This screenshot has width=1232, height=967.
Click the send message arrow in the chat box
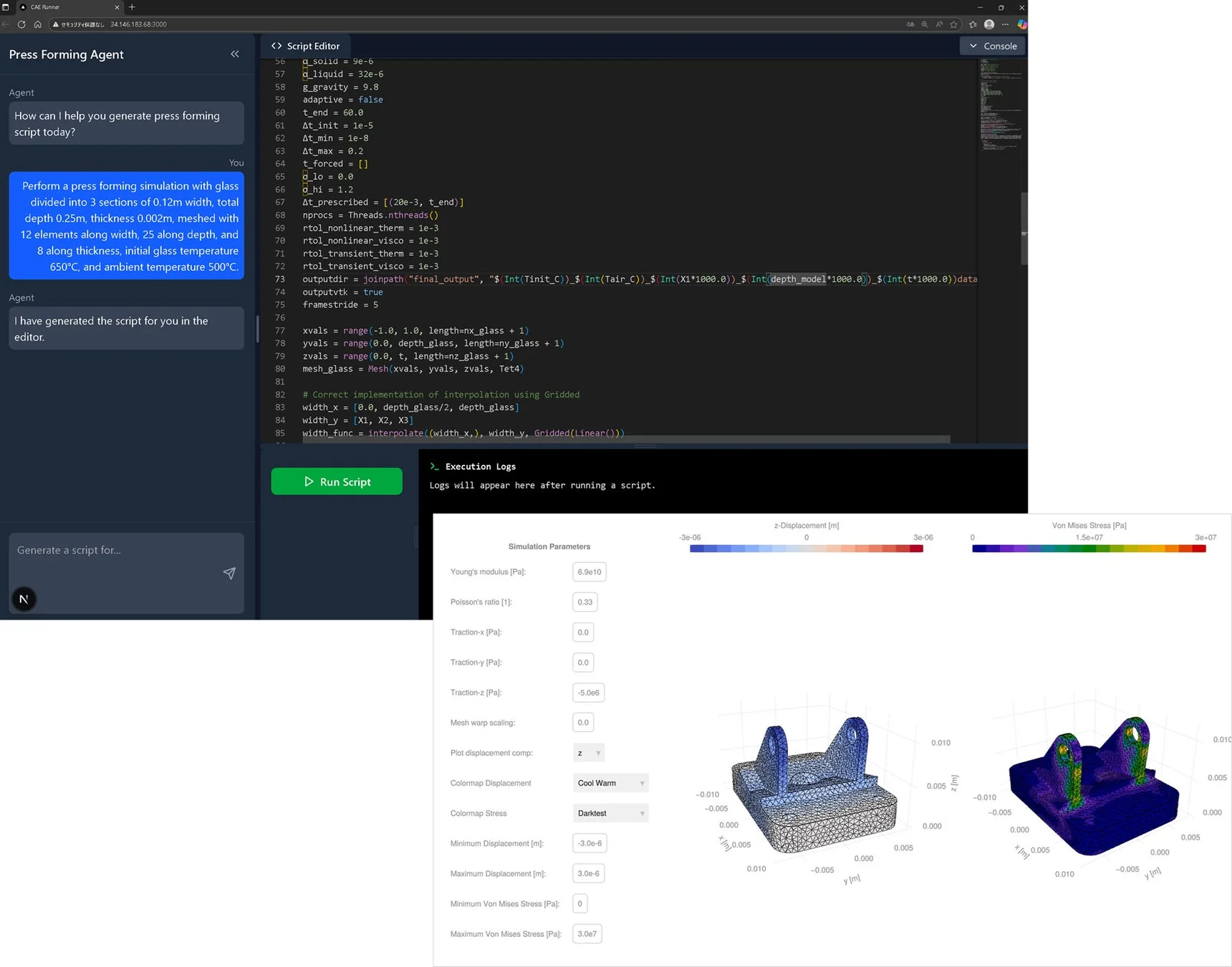pos(229,573)
